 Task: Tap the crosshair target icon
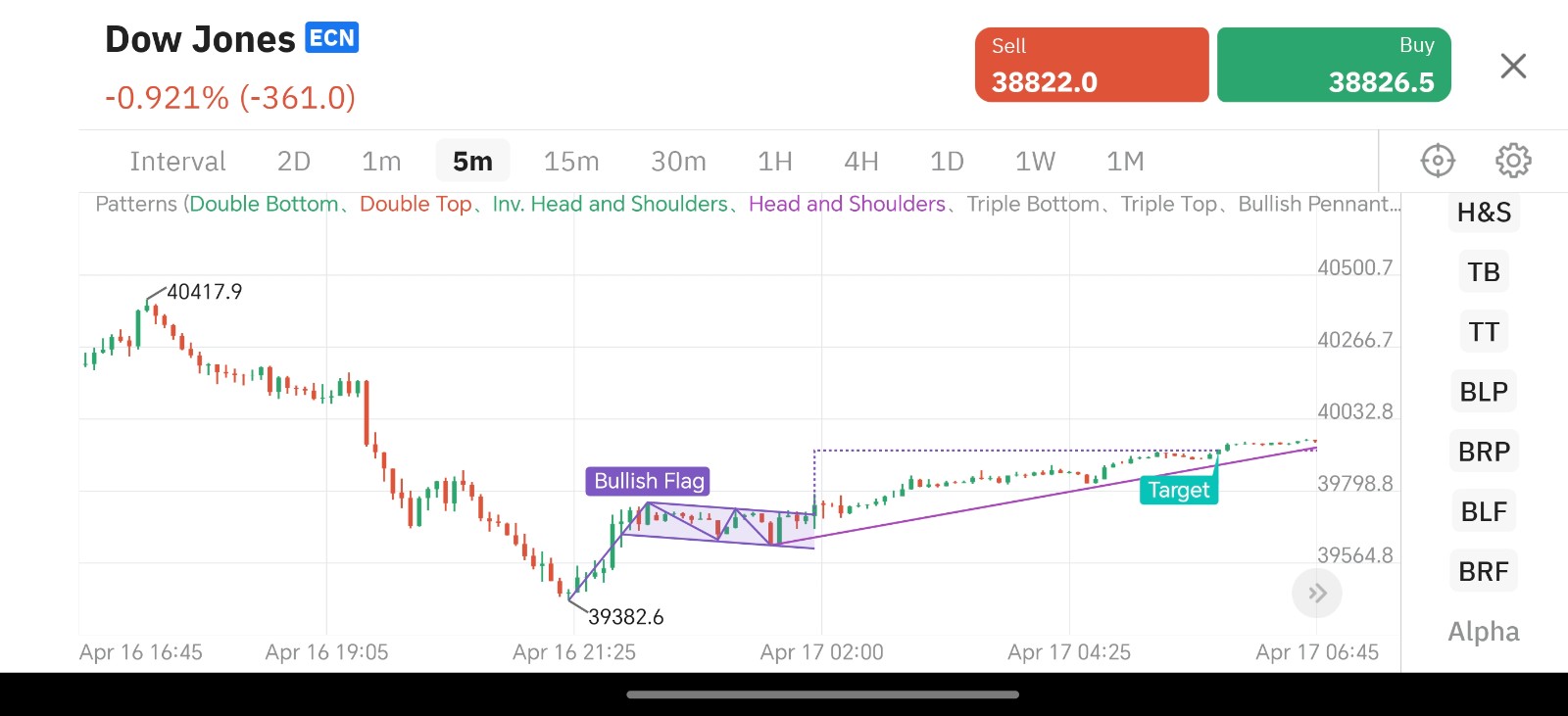[x=1438, y=161]
